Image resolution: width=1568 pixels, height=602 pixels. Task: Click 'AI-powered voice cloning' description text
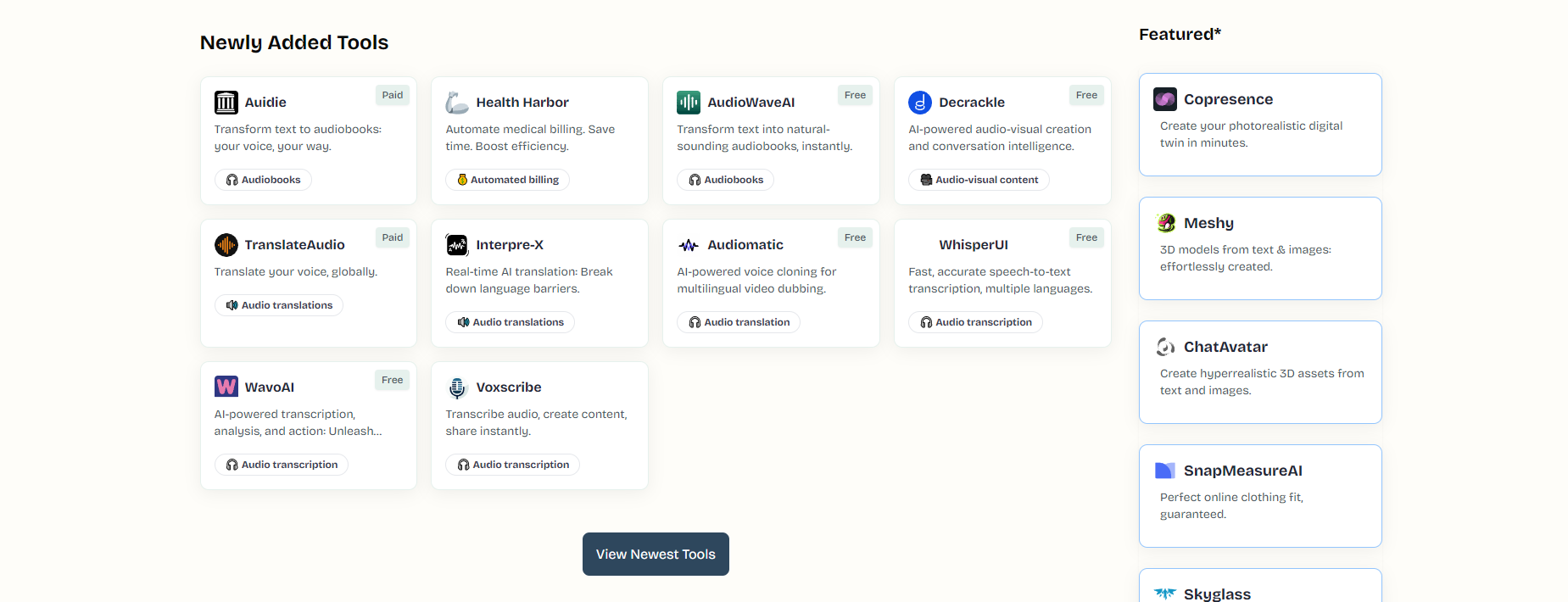pos(756,280)
